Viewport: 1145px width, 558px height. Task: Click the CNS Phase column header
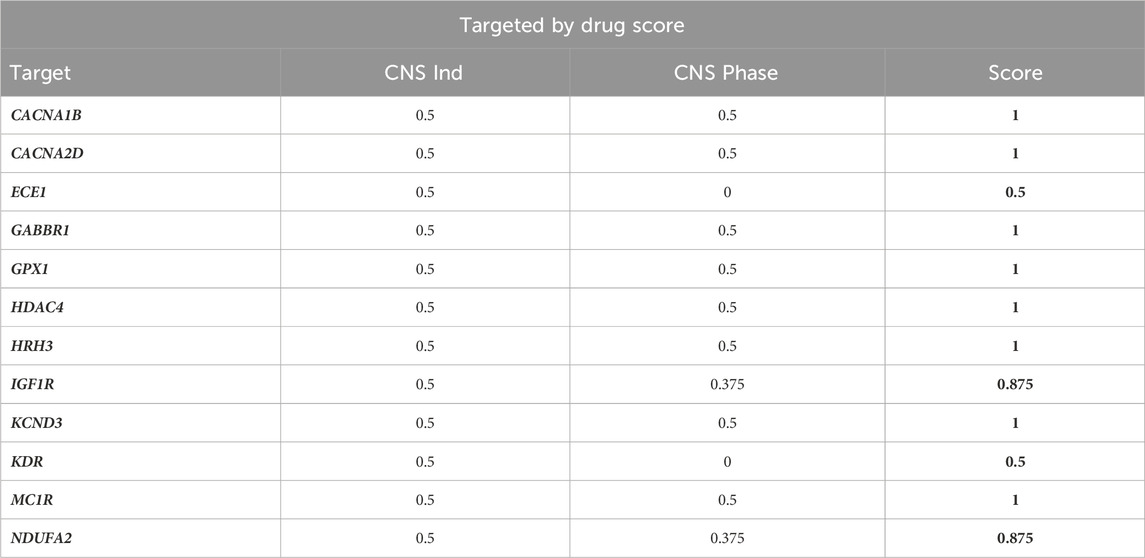click(727, 73)
